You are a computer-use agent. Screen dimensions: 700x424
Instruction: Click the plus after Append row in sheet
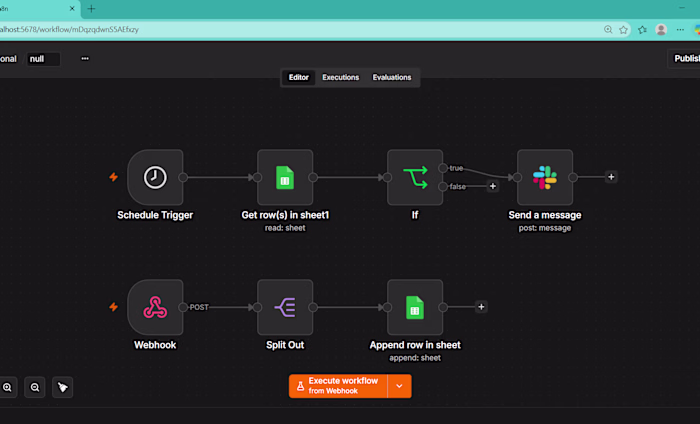pyautogui.click(x=481, y=307)
